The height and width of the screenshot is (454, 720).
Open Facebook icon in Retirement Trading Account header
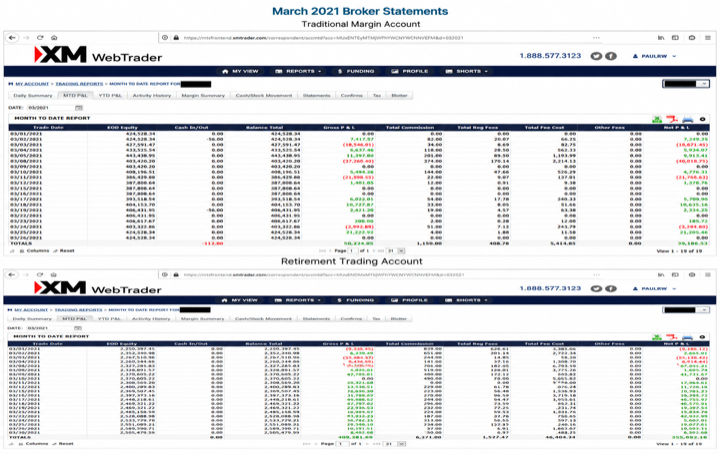point(610,288)
